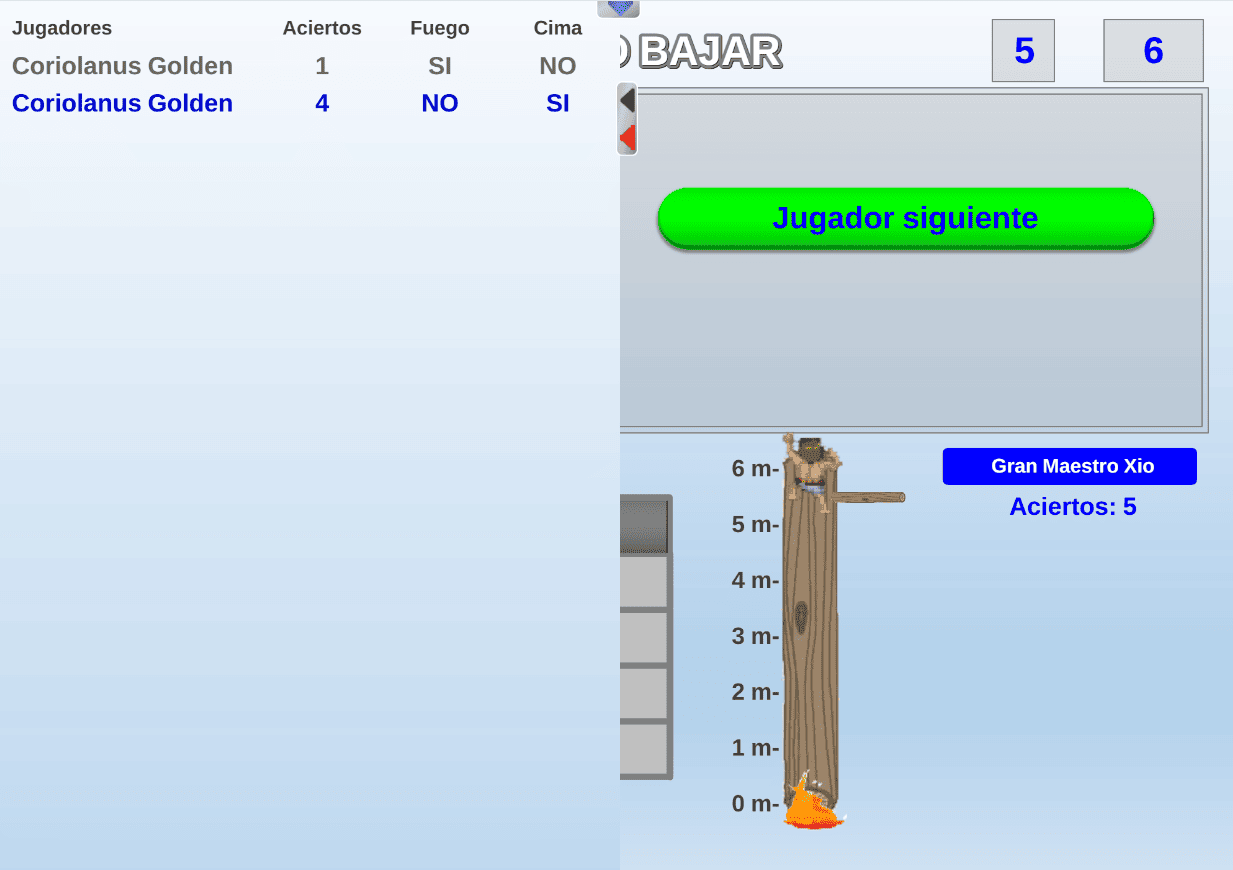Click the knot hole in the log
The height and width of the screenshot is (870, 1233).
coord(801,617)
